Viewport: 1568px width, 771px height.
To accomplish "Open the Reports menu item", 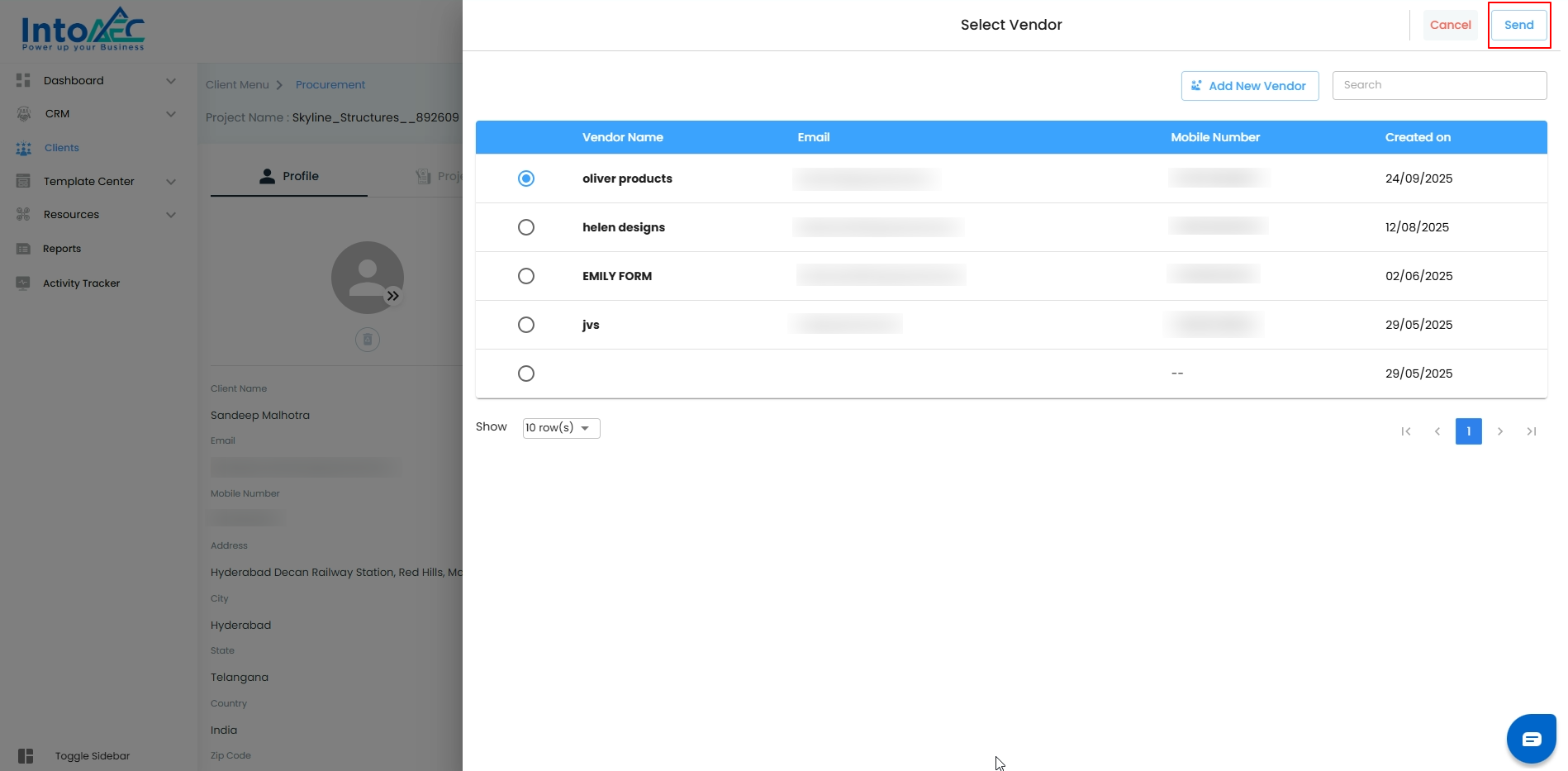I will pos(62,249).
